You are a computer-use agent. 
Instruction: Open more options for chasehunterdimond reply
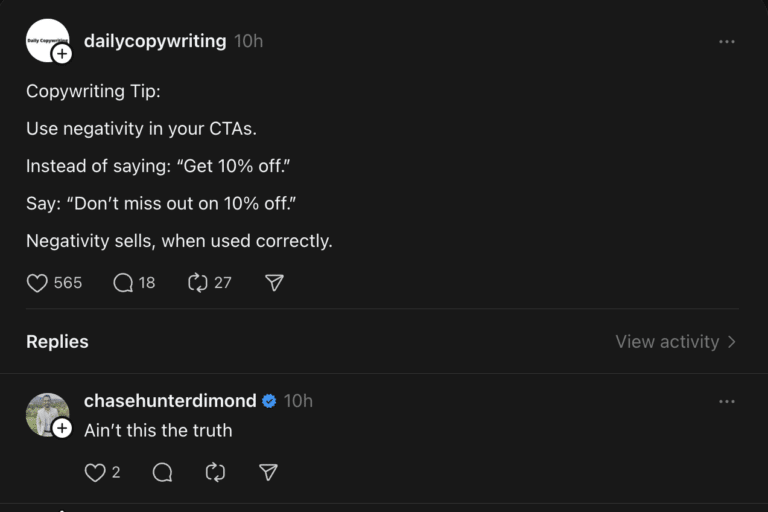point(727,401)
